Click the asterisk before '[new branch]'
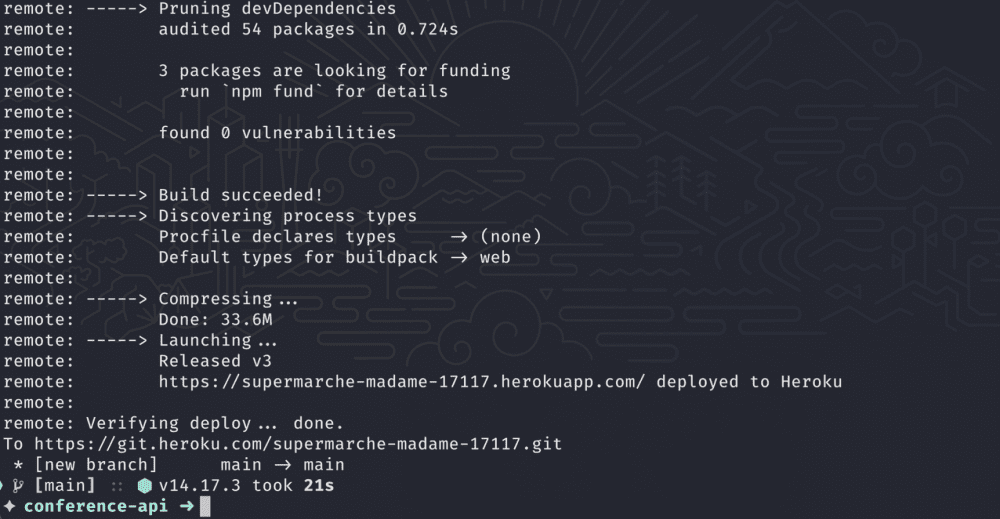 [x=19, y=465]
